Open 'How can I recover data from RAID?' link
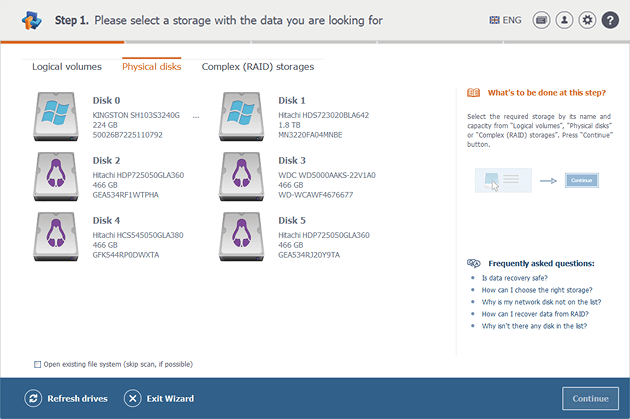 click(535, 314)
